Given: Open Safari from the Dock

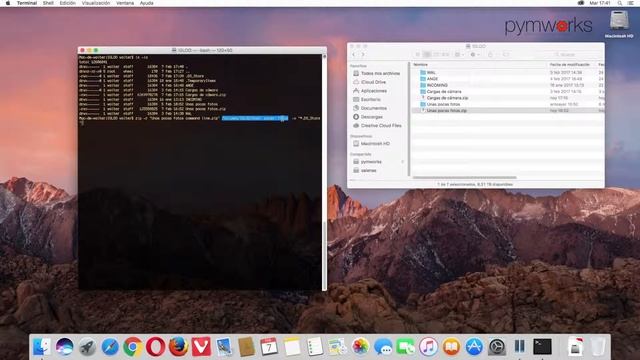Looking at the screenshot, I should tap(110, 347).
